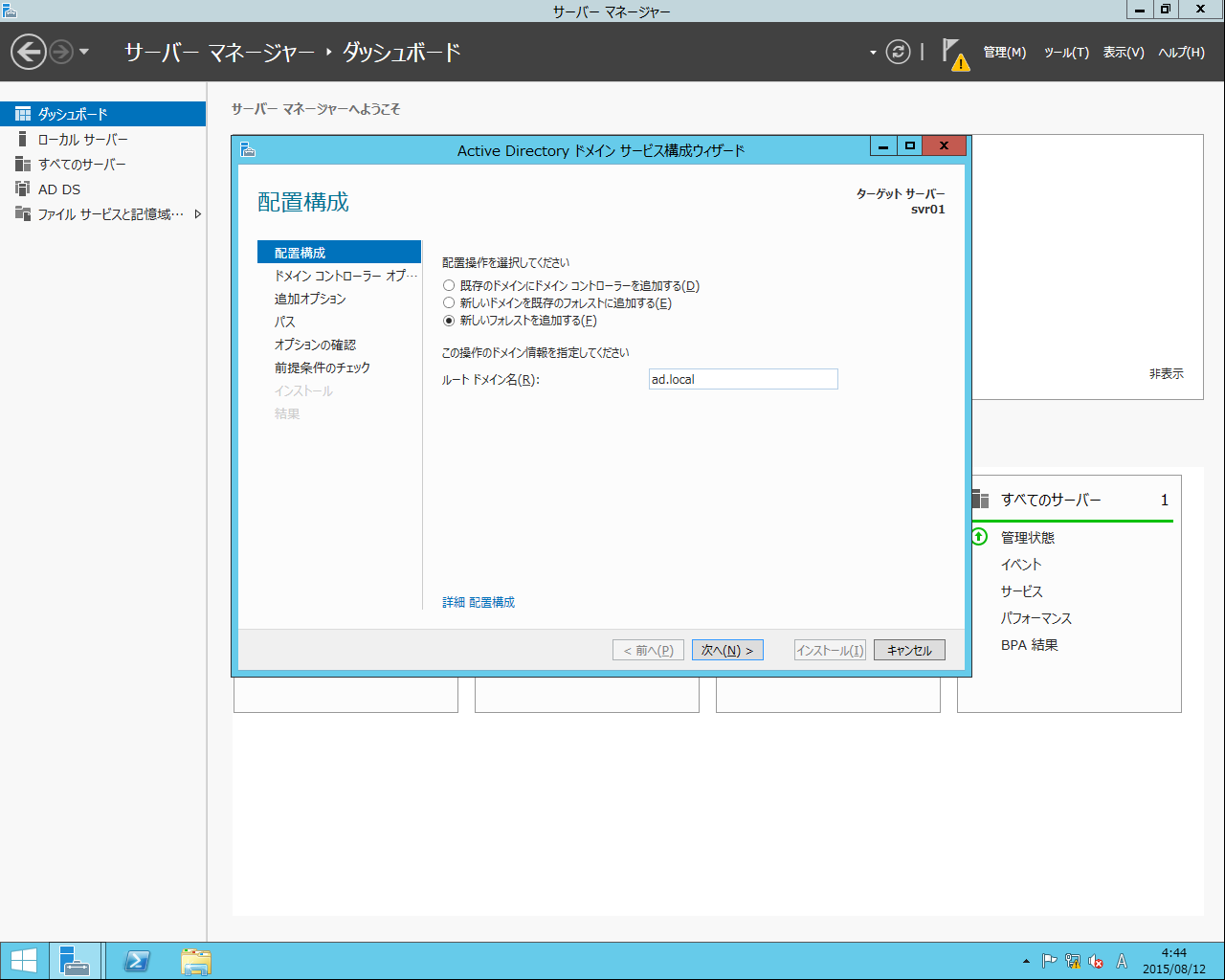
Task: Open the navigation history dropdown arrow
Action: coord(84,52)
